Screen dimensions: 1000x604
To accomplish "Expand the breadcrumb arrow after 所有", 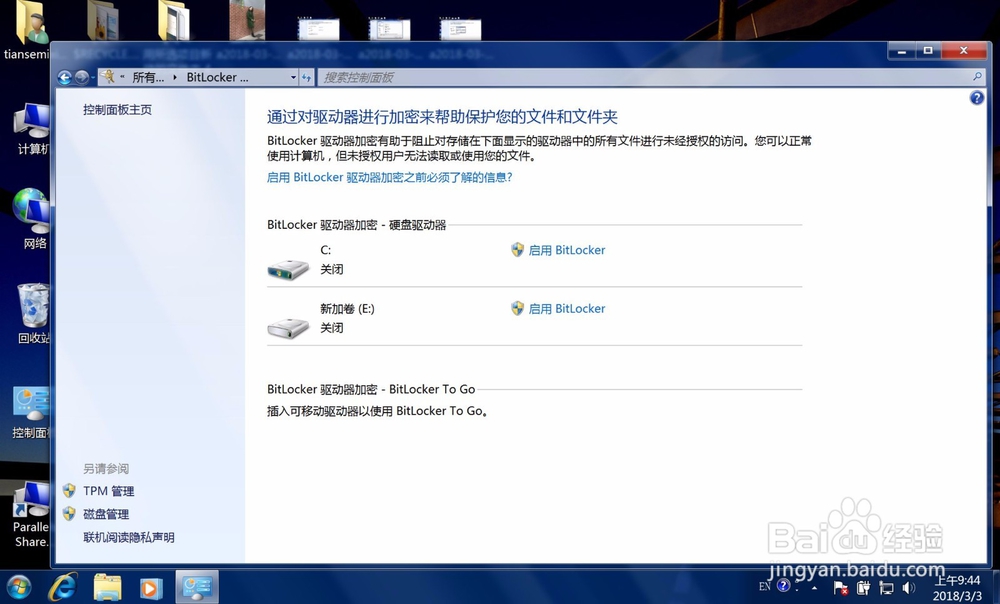I will (x=175, y=78).
